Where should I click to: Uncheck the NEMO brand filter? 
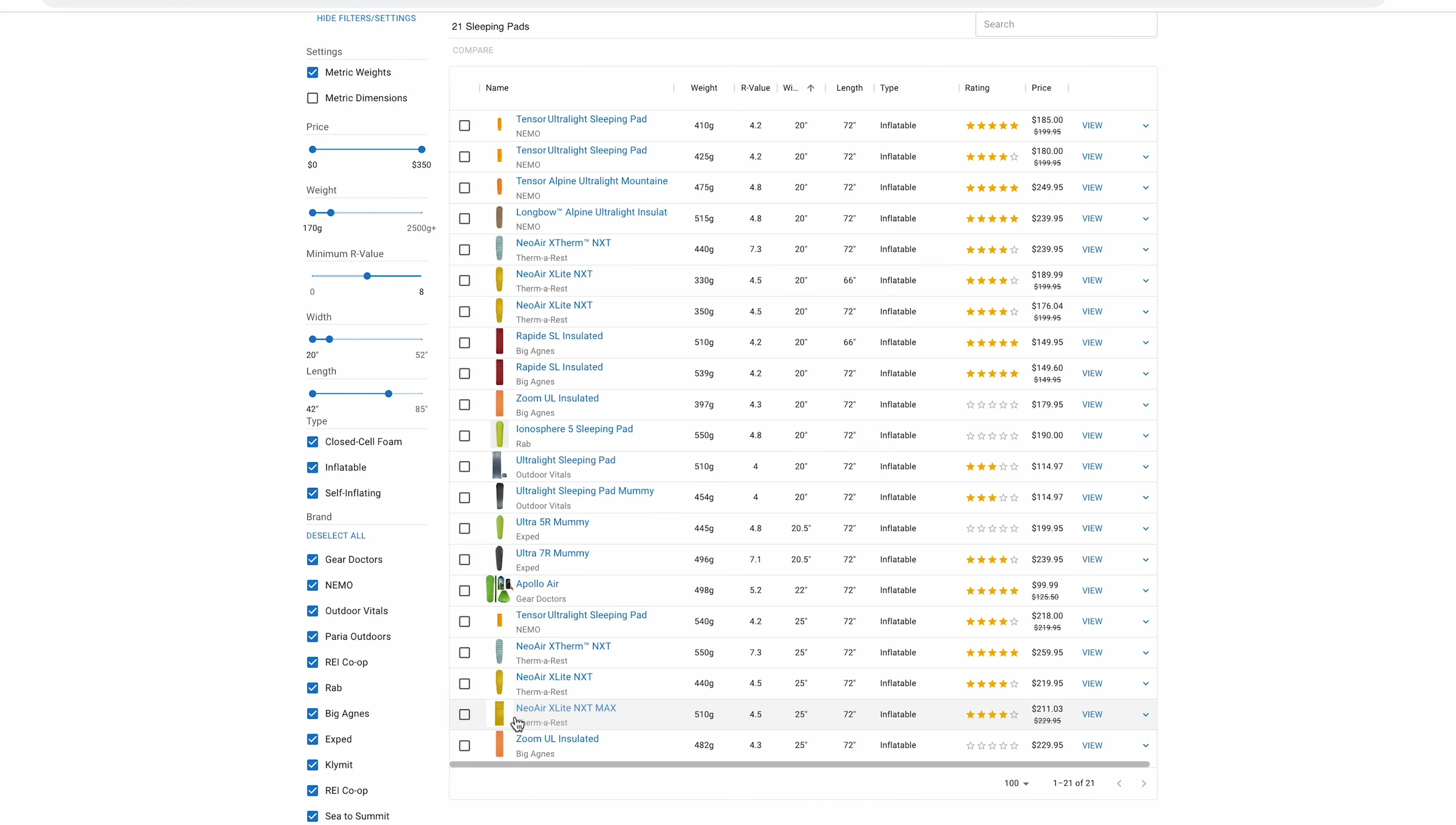tap(312, 585)
